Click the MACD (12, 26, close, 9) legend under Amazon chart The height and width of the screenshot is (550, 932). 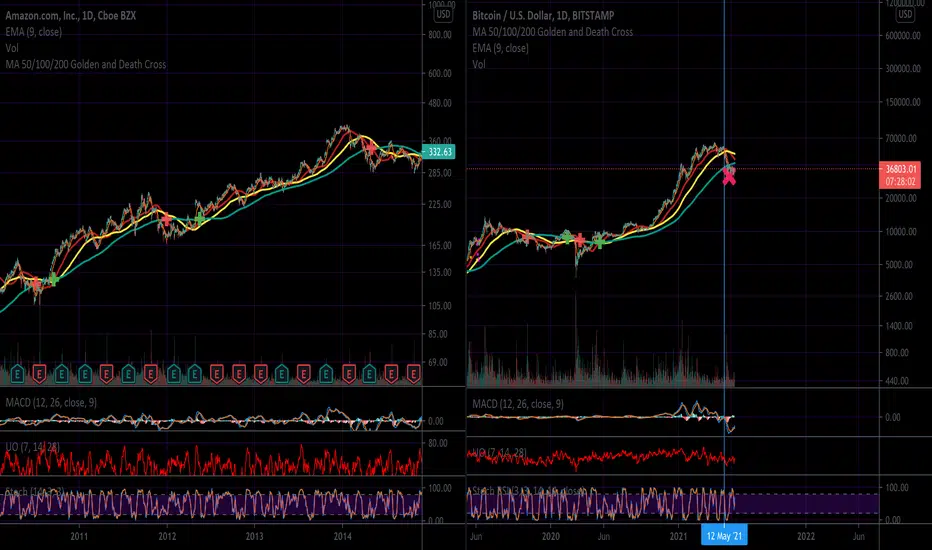51,403
